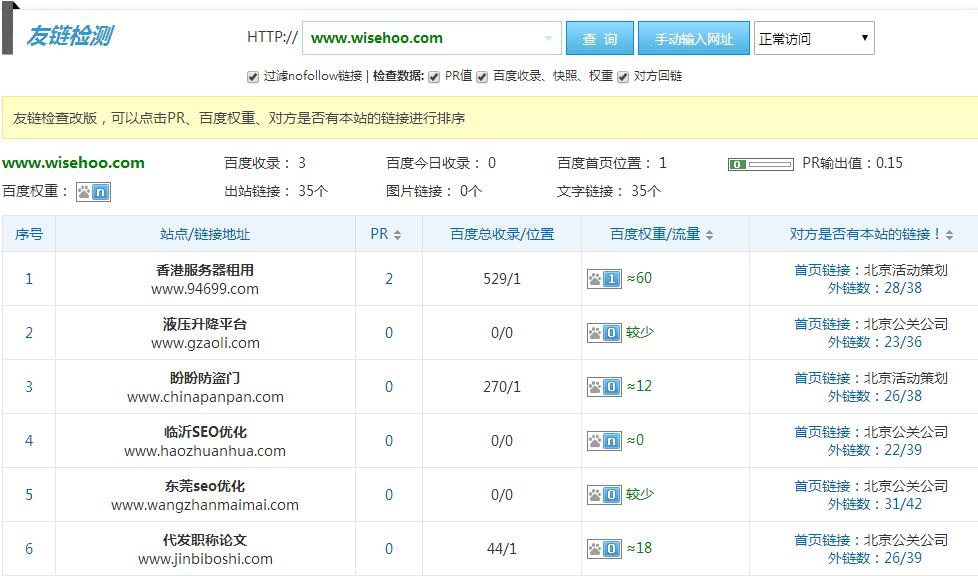
Task: Click the weight badge in the www.chinapanpan.com row
Action: [609, 387]
